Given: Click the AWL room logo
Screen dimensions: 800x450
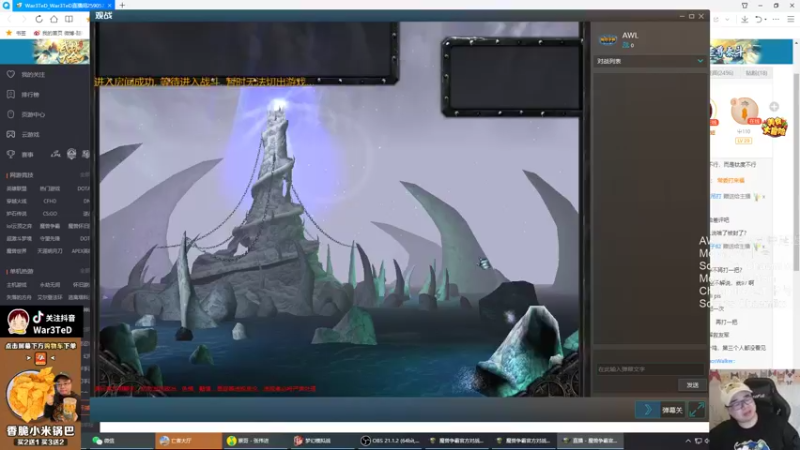Looking at the screenshot, I should 608,40.
